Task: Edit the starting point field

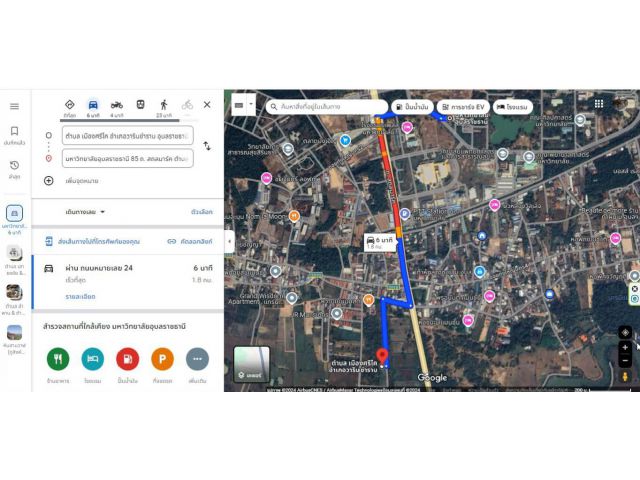Action: click(128, 136)
